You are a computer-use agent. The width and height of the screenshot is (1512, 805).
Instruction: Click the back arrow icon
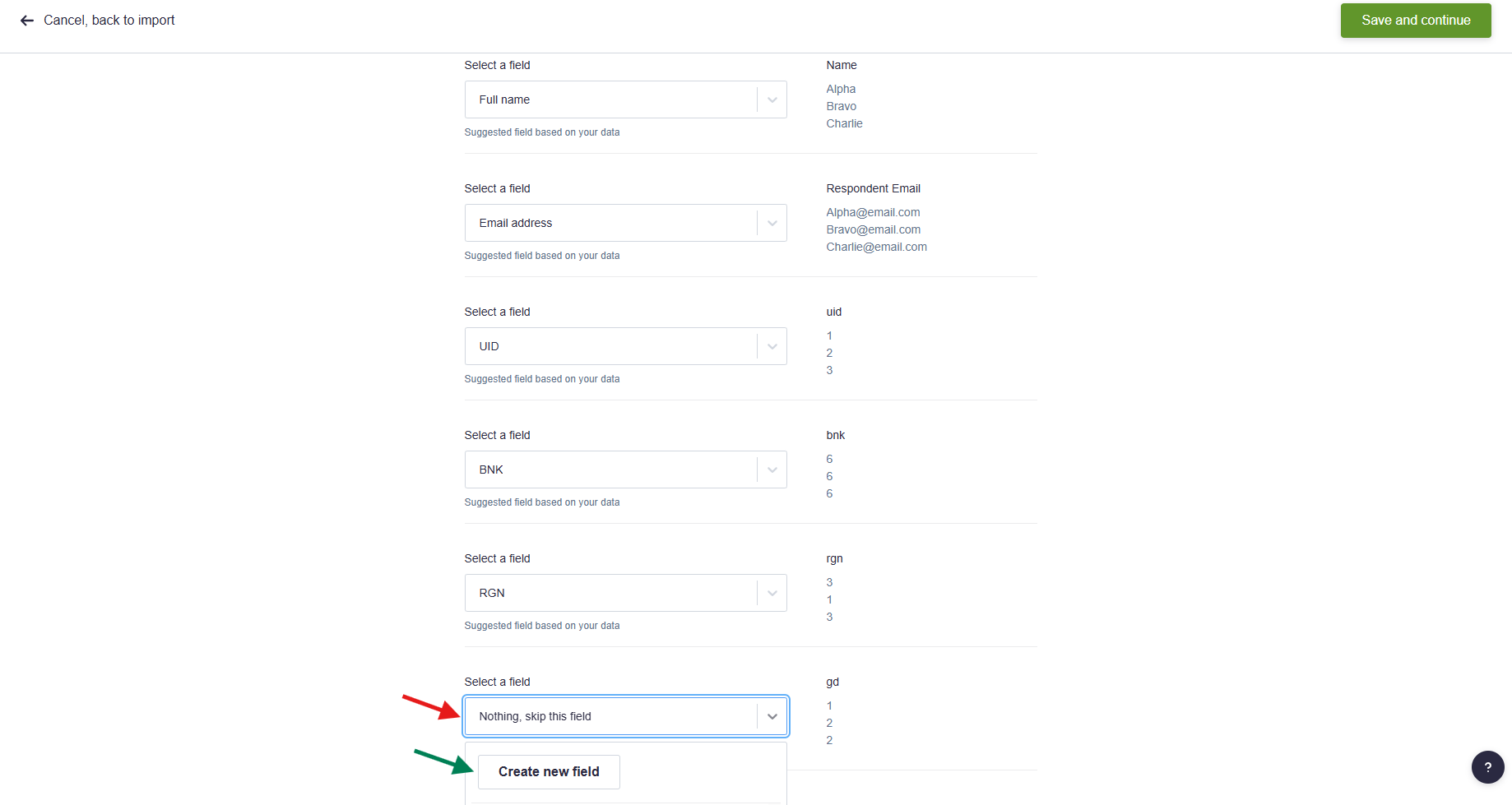(x=27, y=21)
